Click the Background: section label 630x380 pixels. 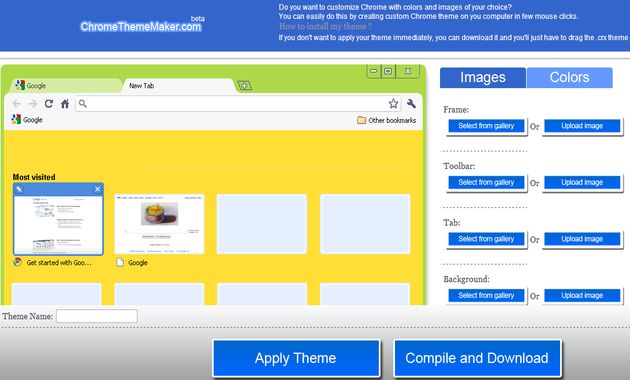(x=466, y=279)
